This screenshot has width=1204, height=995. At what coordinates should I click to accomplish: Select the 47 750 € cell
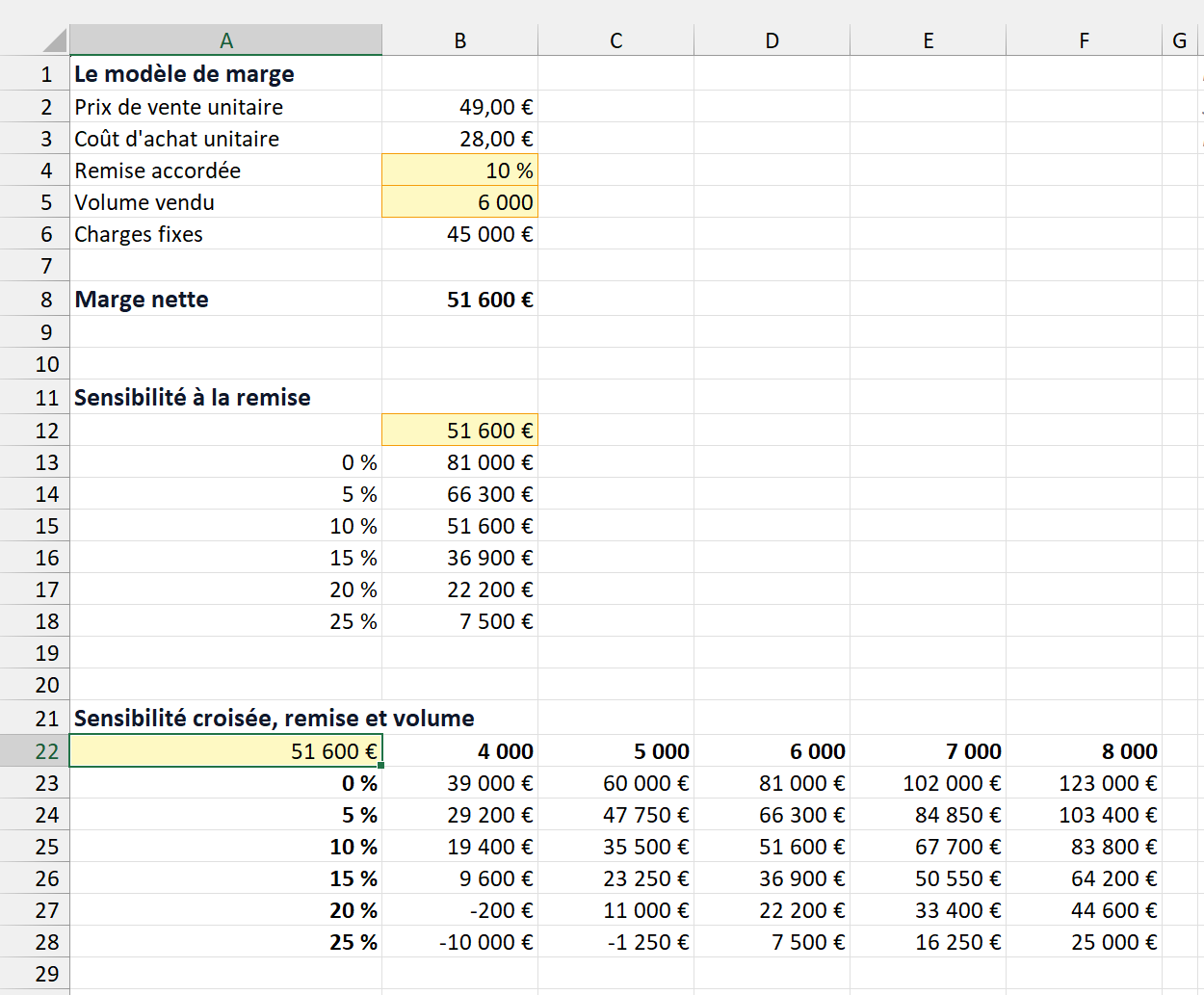[616, 815]
